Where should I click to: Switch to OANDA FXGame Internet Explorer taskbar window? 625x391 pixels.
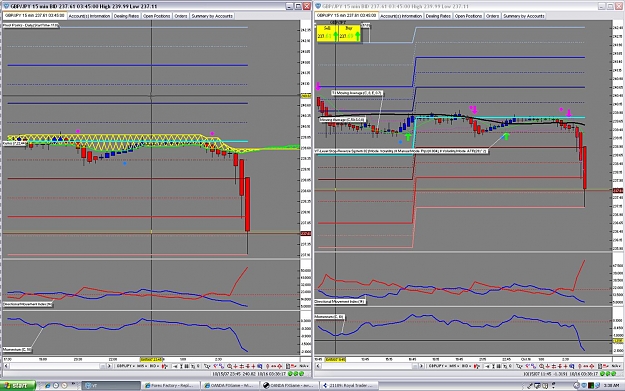tap(230, 385)
